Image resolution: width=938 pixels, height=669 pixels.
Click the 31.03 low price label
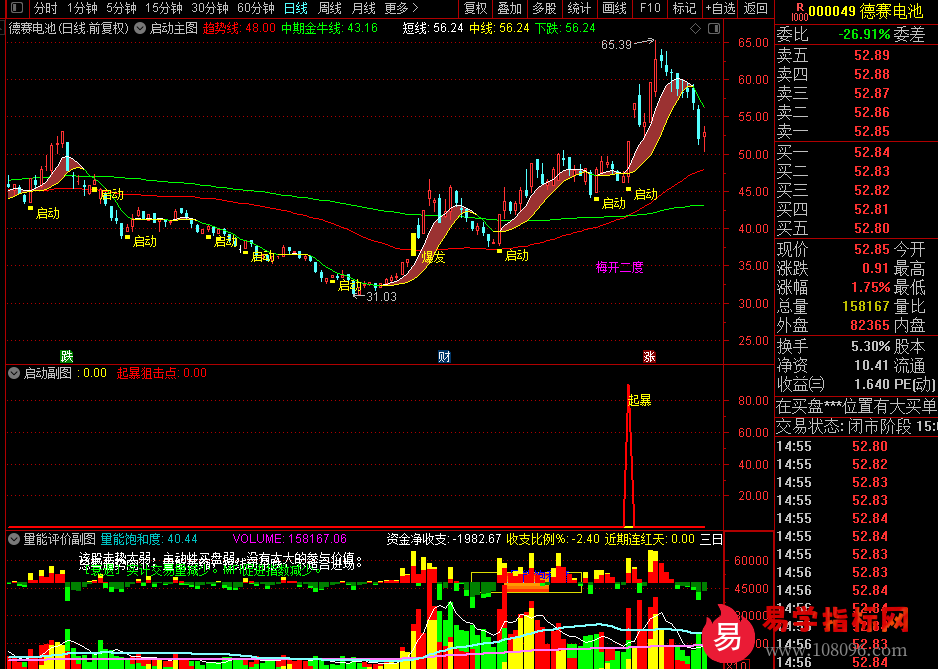[x=381, y=296]
